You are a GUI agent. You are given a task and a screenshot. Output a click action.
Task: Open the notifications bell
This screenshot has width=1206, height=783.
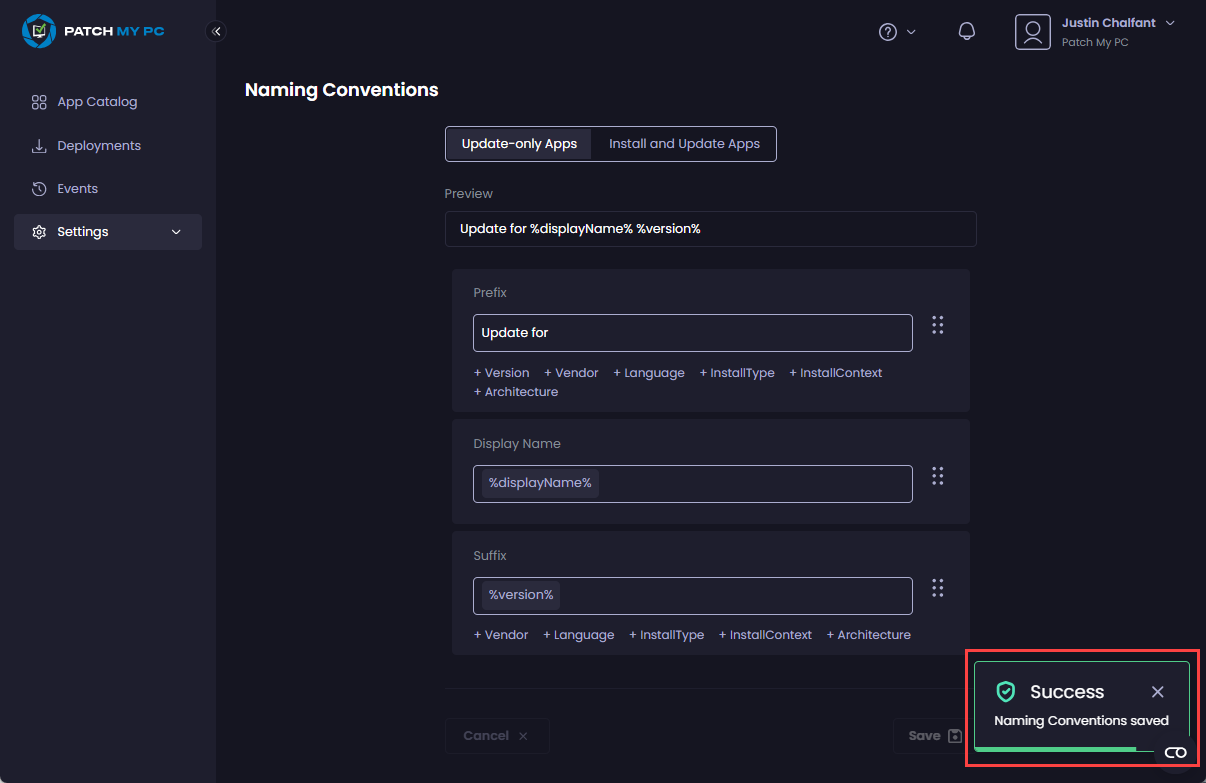(x=966, y=31)
